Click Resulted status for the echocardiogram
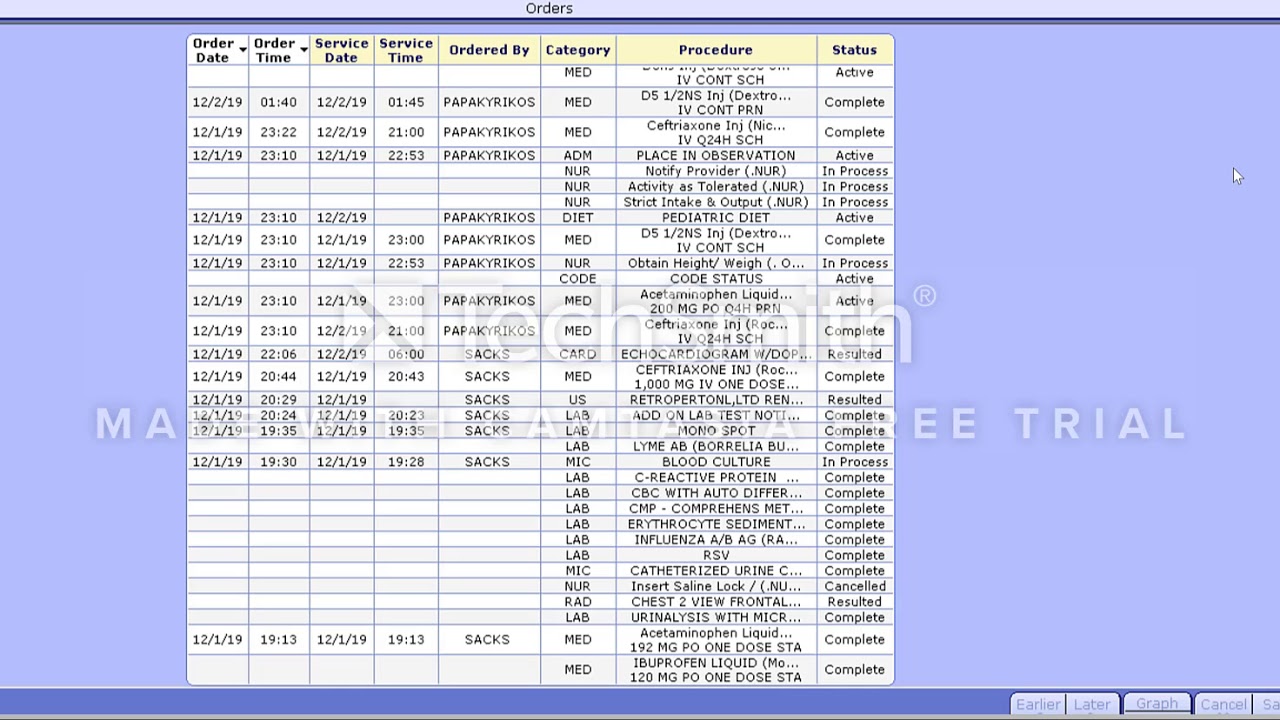Screen dimensions: 1280x720 [854, 355]
